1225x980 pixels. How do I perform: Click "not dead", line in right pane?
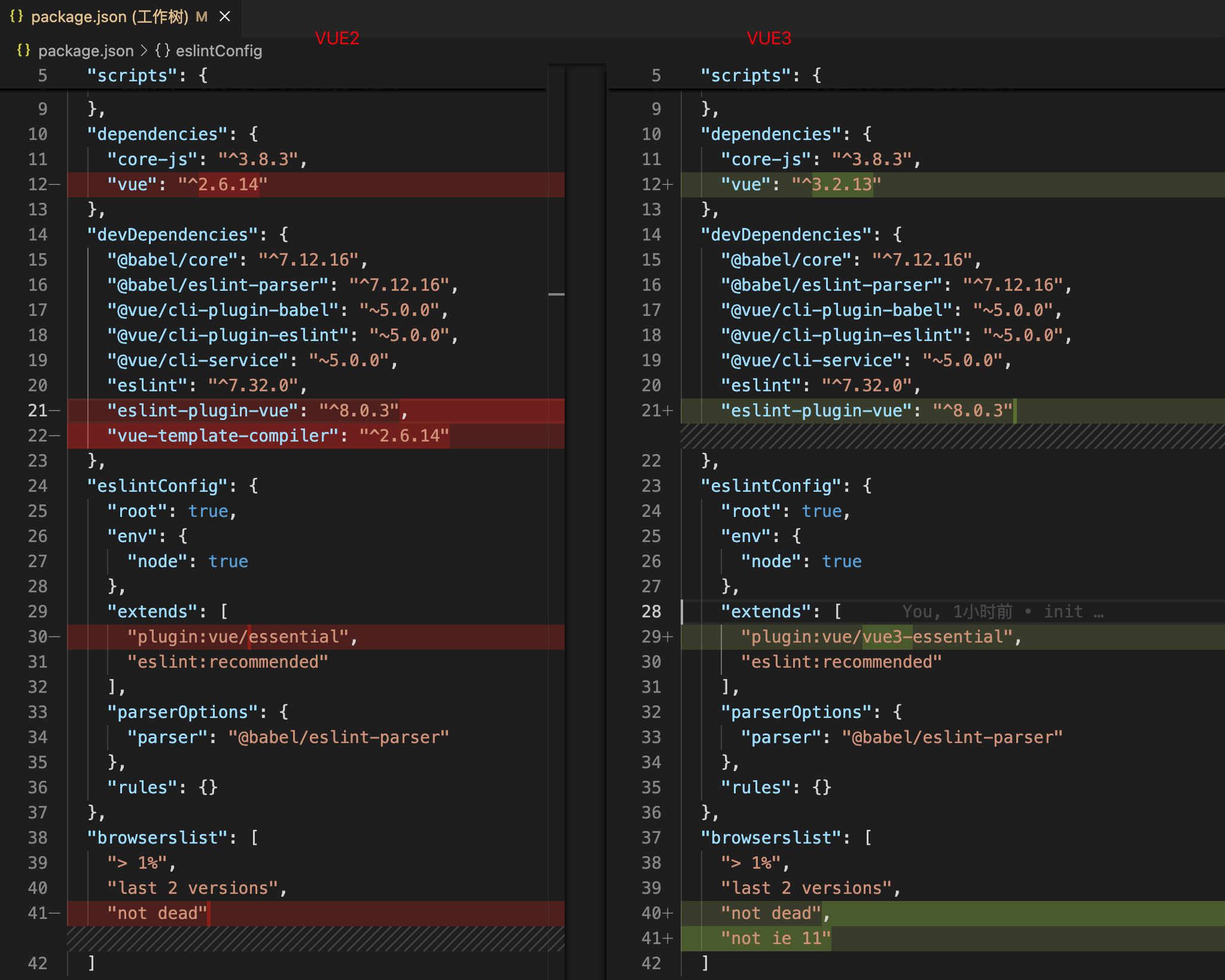coord(952,913)
